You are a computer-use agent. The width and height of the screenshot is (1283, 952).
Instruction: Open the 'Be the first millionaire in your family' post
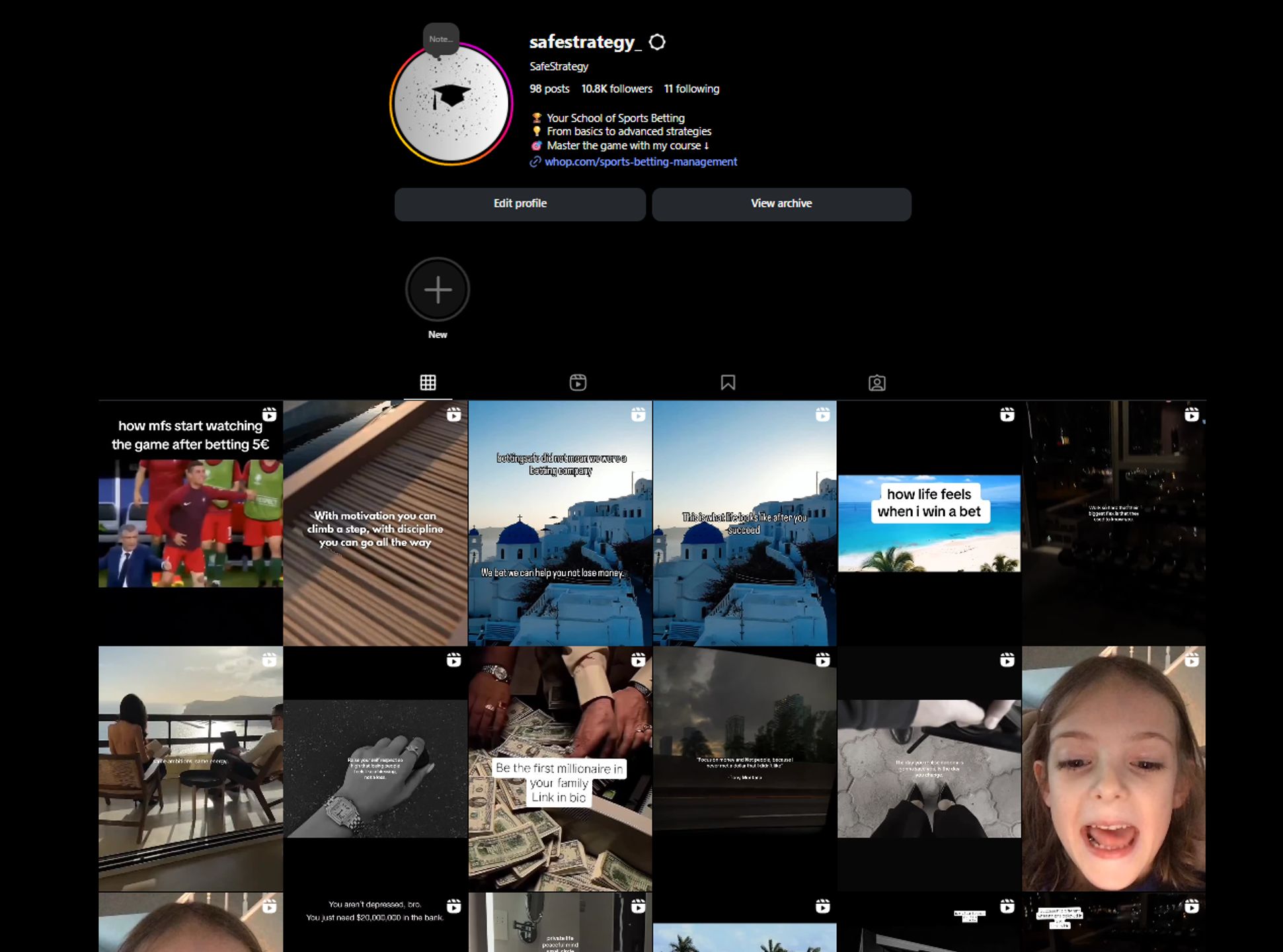coord(560,769)
